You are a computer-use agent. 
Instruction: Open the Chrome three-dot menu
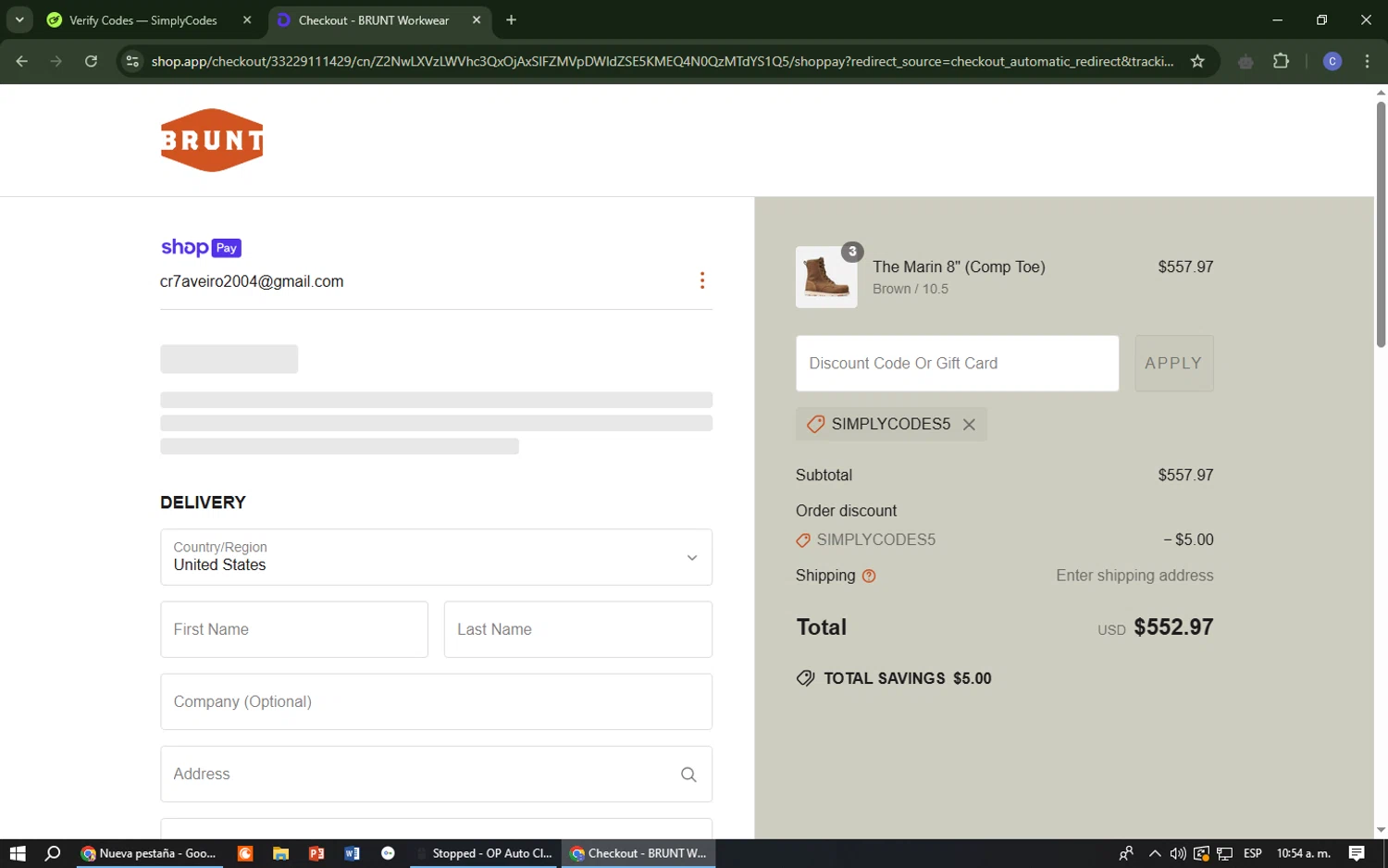click(x=1367, y=61)
